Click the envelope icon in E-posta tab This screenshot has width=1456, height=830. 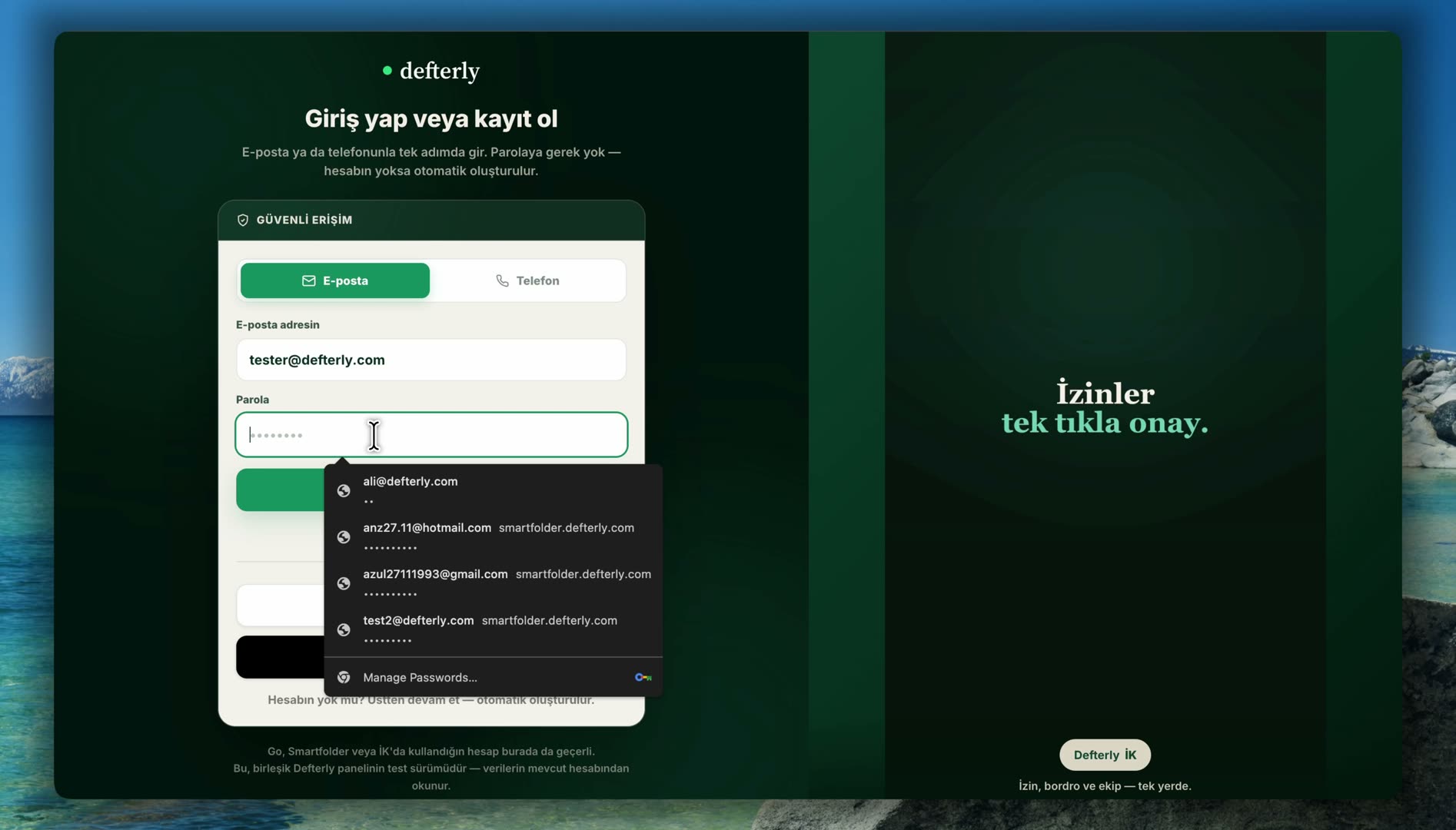[308, 281]
